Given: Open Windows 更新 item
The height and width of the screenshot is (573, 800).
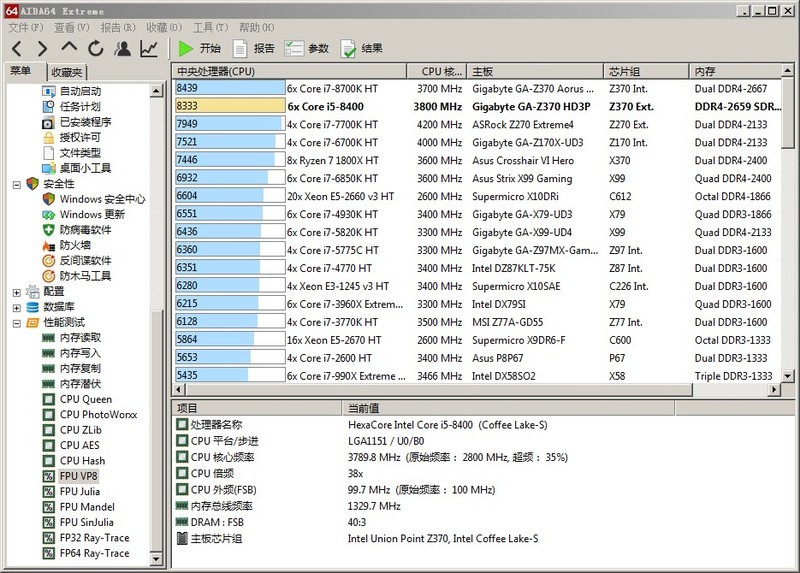Looking at the screenshot, I should 92,214.
